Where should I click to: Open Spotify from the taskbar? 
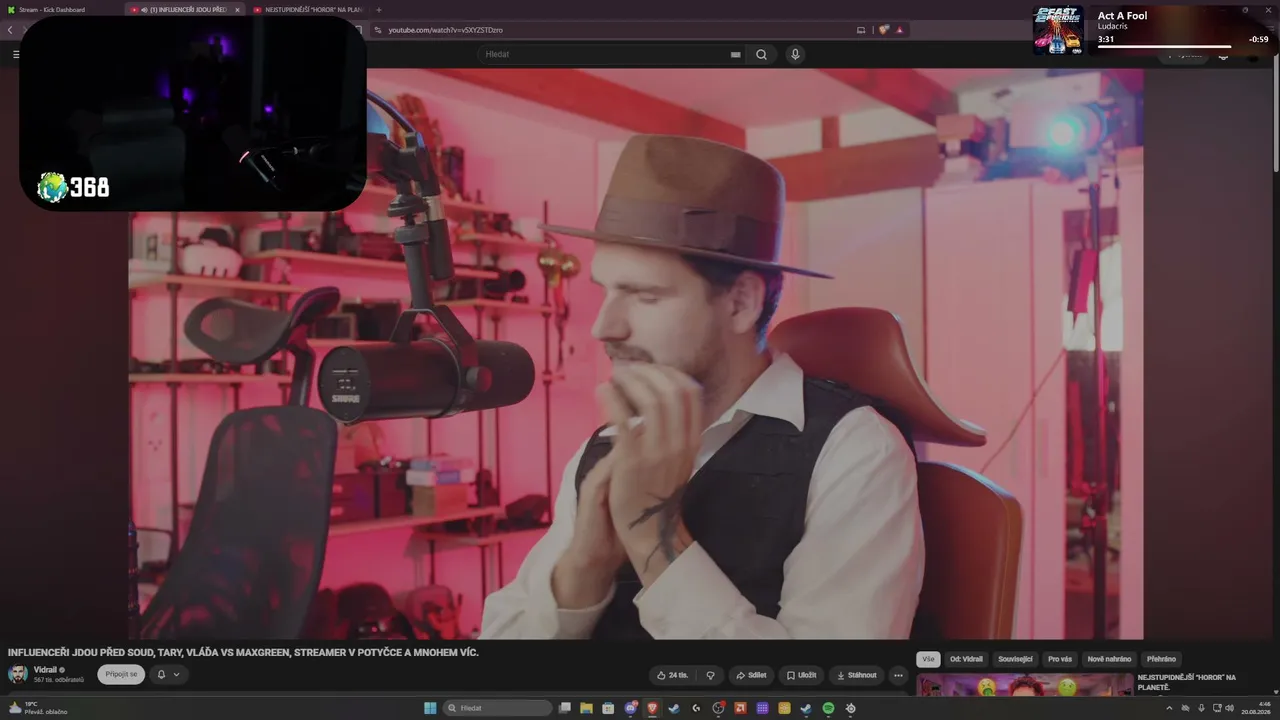828,708
